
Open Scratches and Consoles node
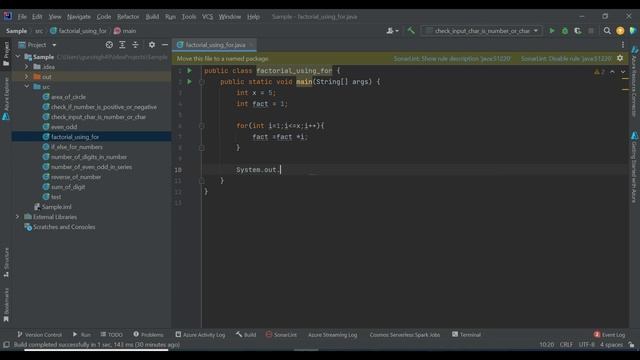(64, 227)
